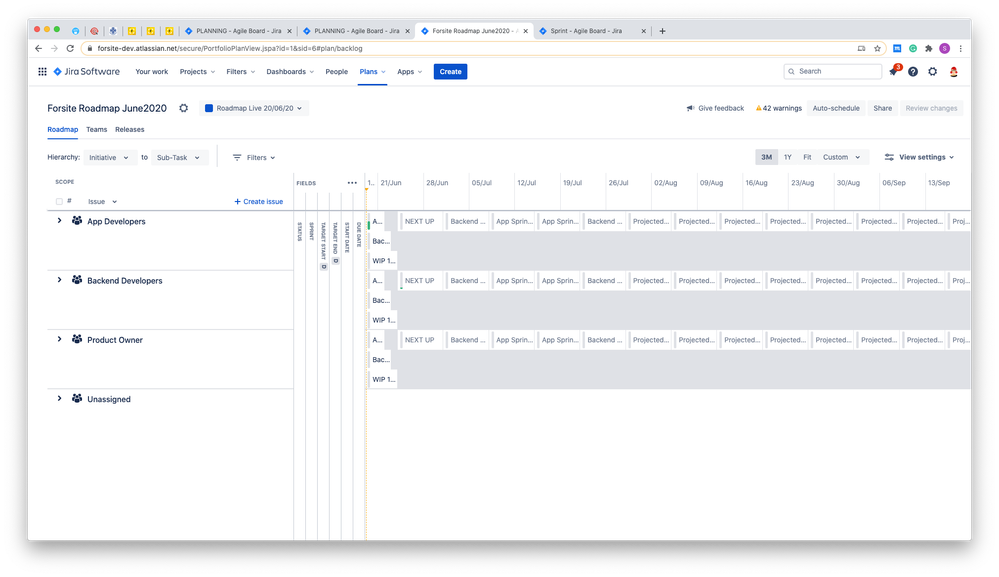Click WIP 1 sprint in Backend Developers row
Screen dimensions: 999x577
(x=384, y=320)
